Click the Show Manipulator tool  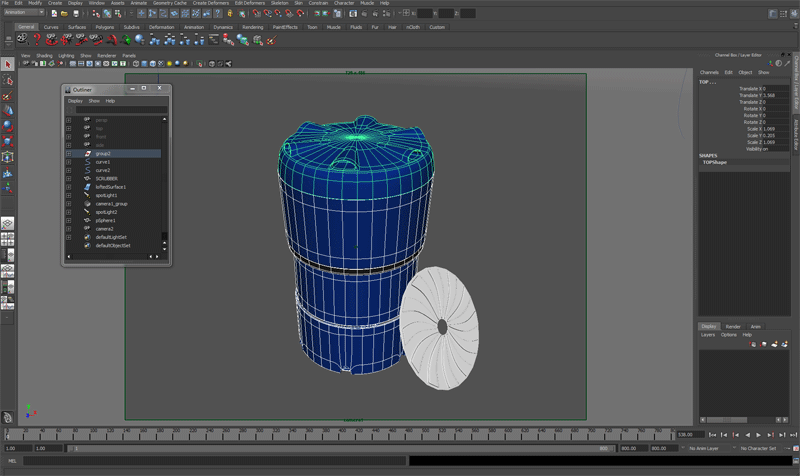point(7,188)
